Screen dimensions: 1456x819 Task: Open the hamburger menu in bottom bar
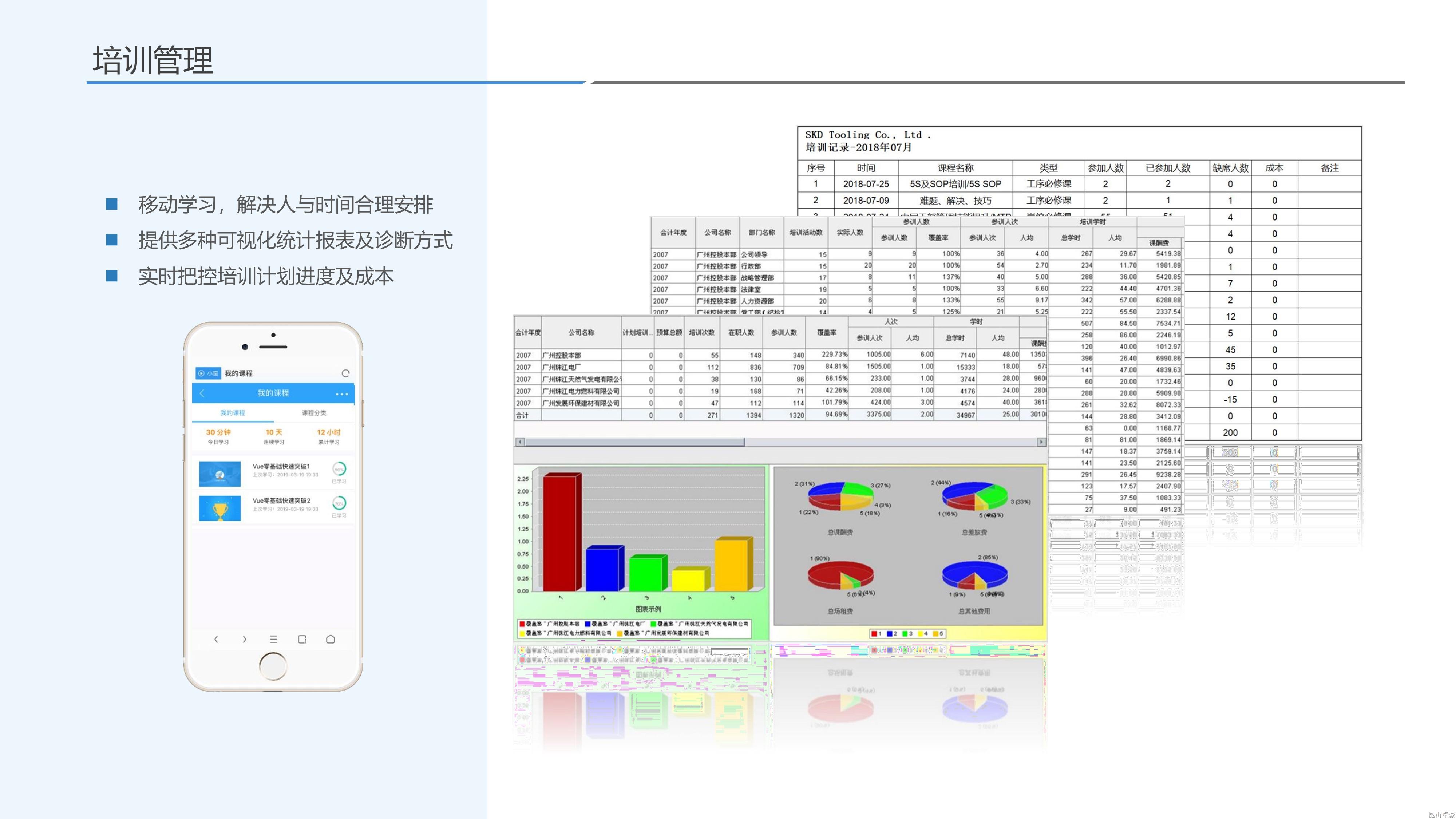(x=274, y=639)
